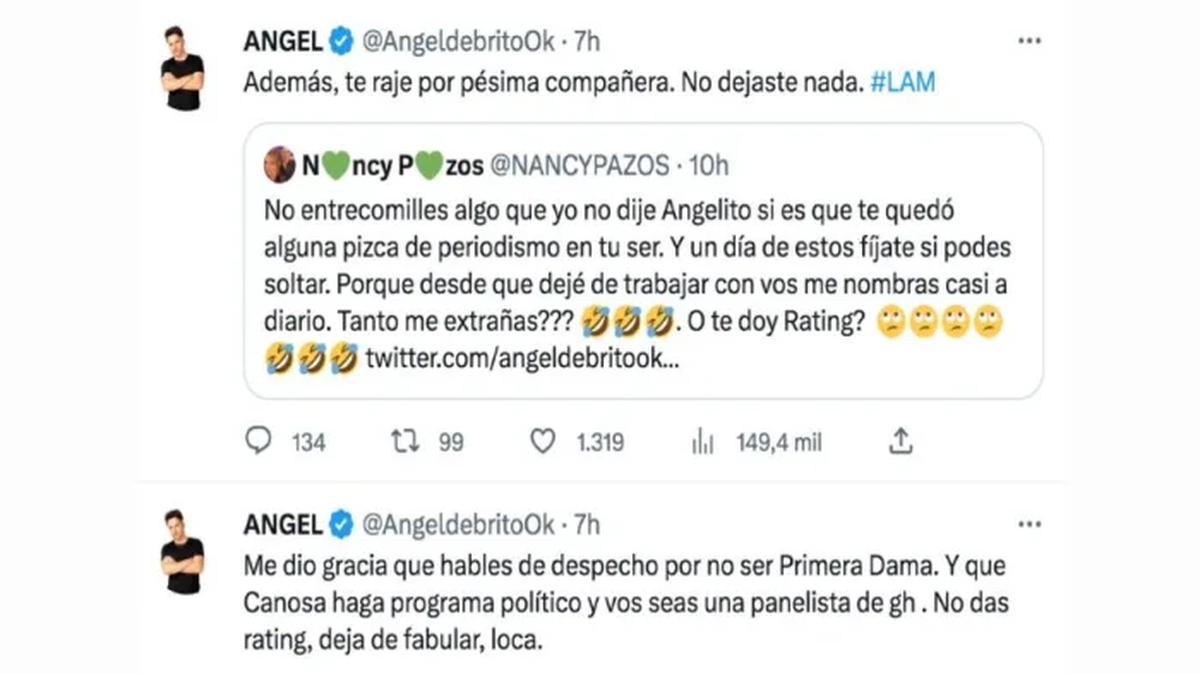Retweet the first ANGEL tweet
Image resolution: width=1200 pixels, height=674 pixels.
click(407, 441)
